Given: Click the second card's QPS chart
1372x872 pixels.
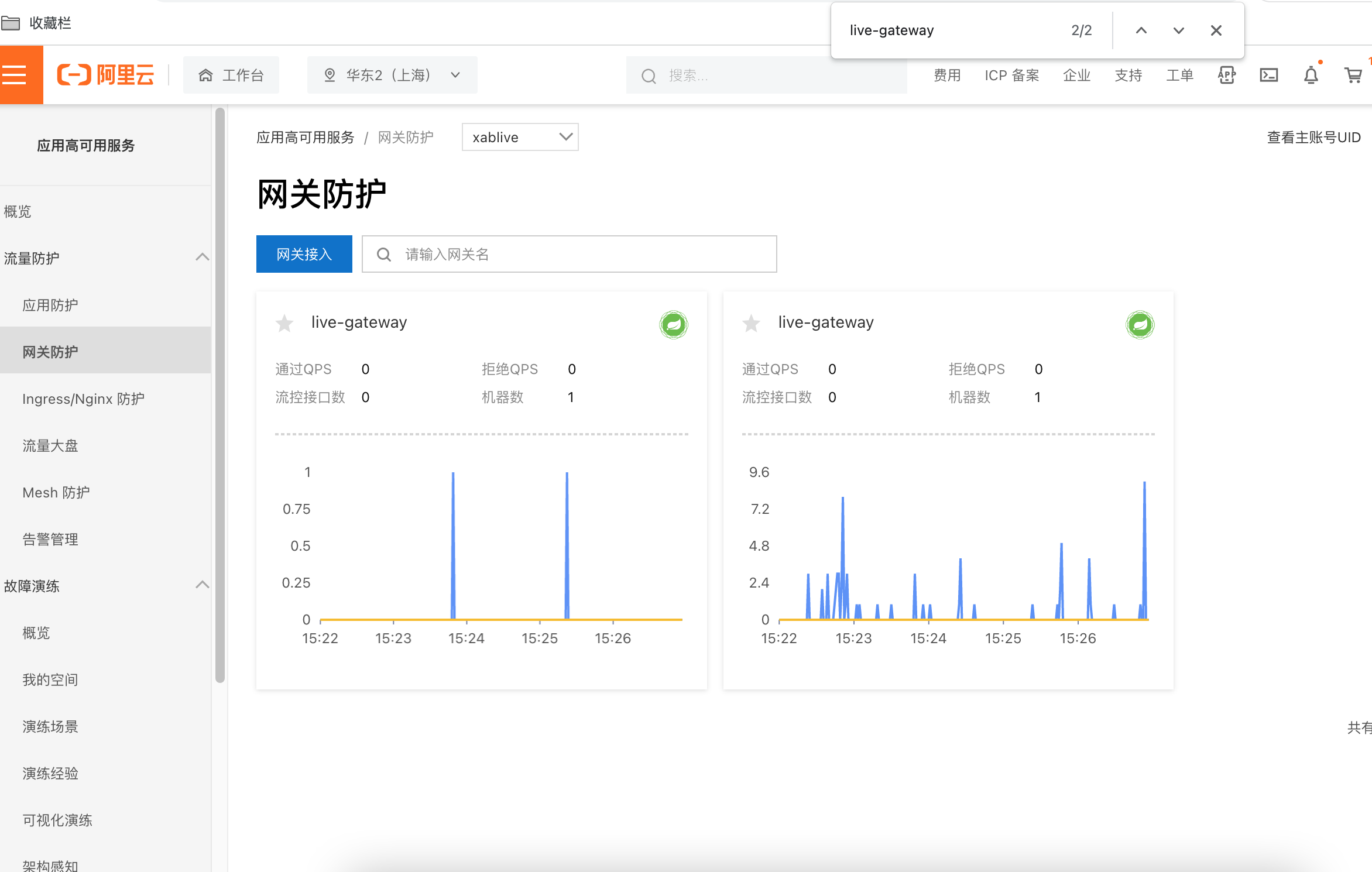Looking at the screenshot, I should tap(948, 555).
